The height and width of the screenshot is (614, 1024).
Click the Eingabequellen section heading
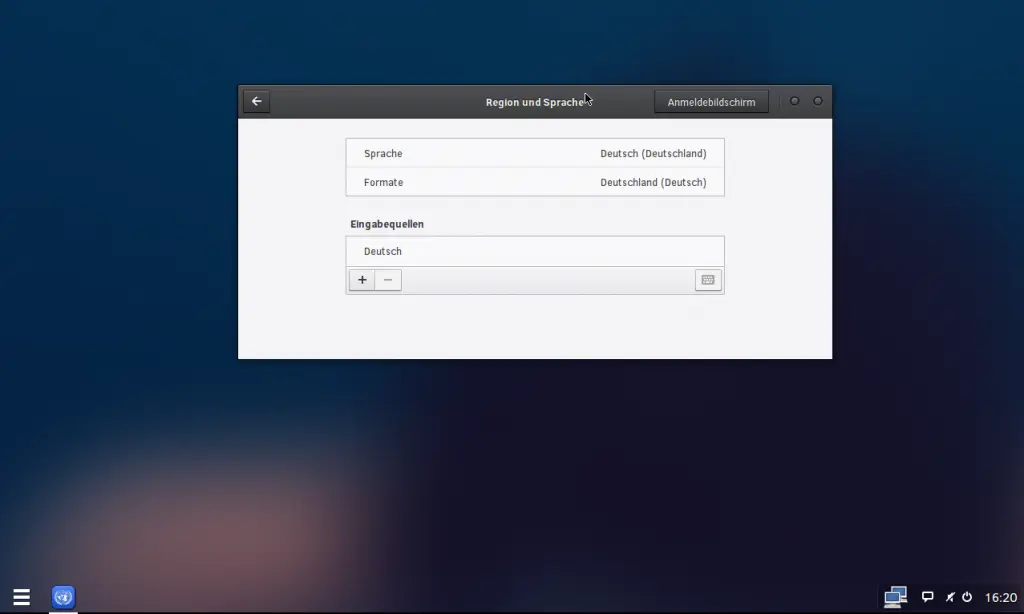tap(386, 224)
